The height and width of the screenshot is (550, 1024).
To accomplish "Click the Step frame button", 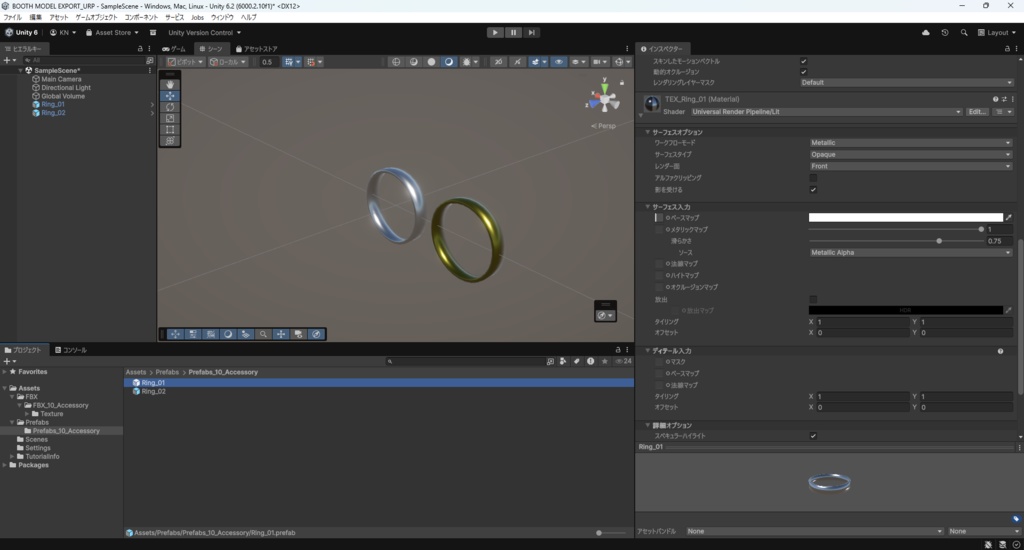I will pyautogui.click(x=532, y=32).
